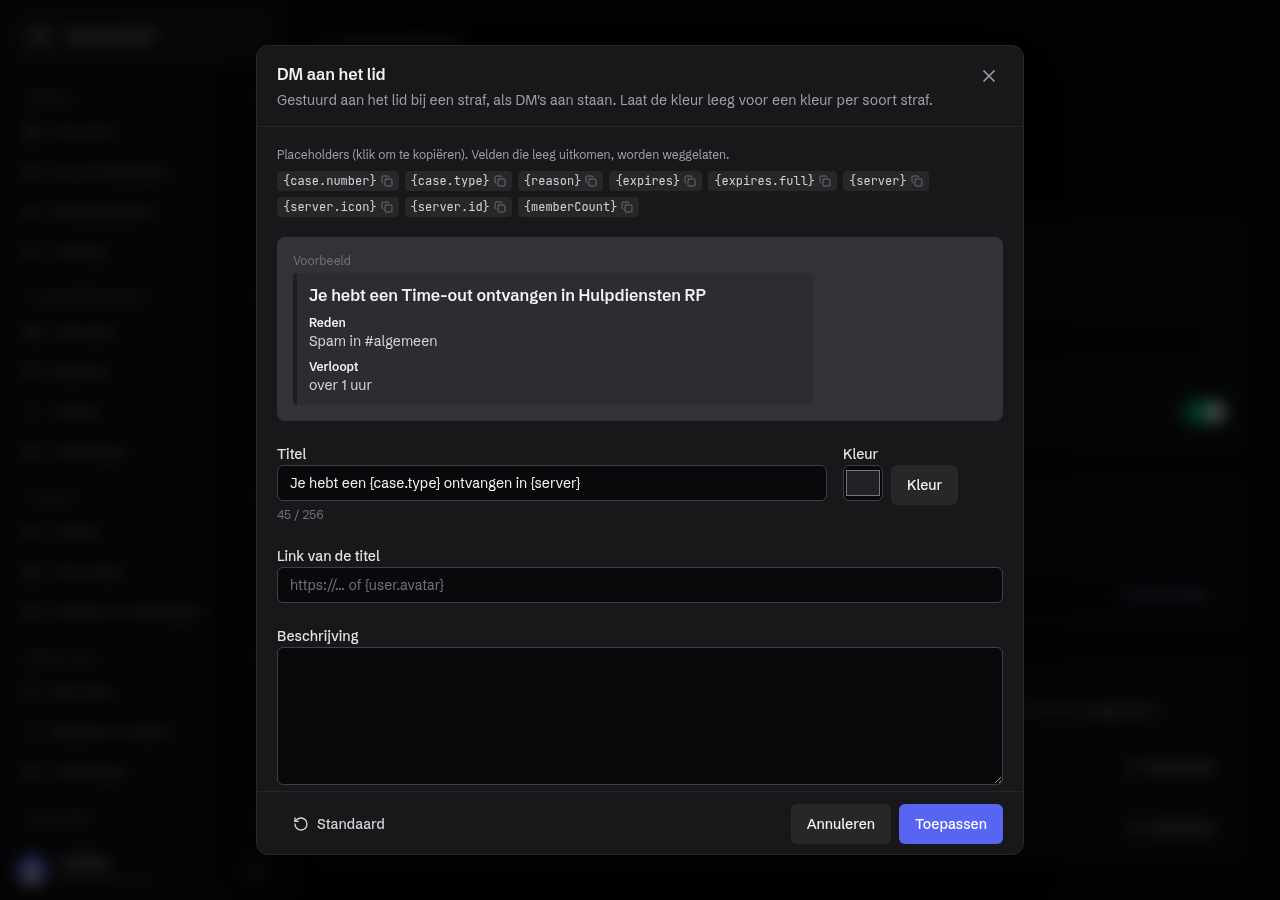Click into the 'Link van de titel' field
This screenshot has height=900, width=1280.
pyautogui.click(x=640, y=585)
